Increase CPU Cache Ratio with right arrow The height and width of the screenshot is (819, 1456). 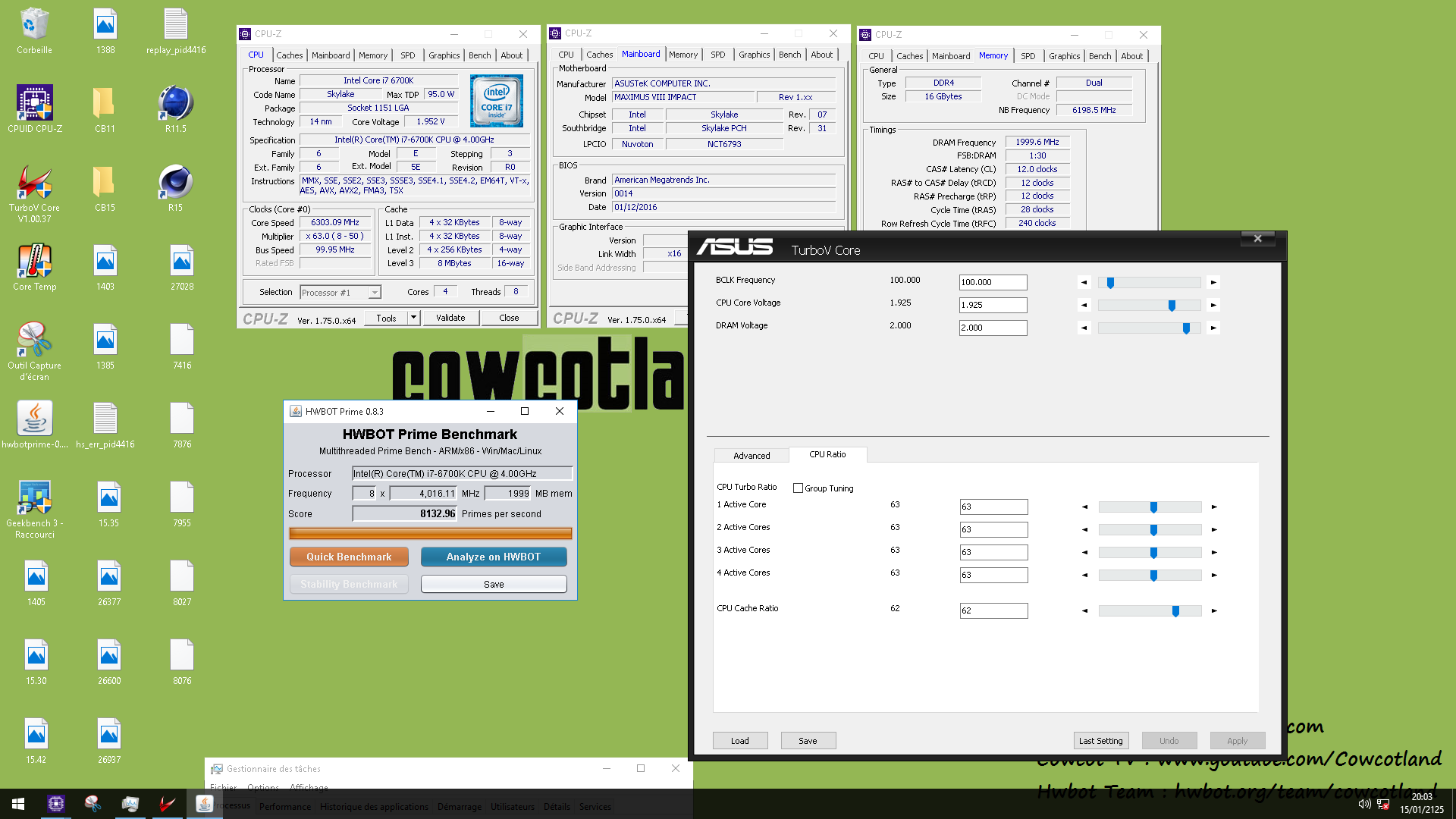(x=1214, y=610)
